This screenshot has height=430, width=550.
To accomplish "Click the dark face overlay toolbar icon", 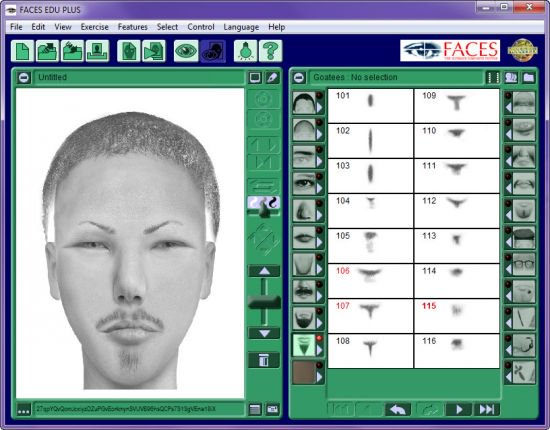I will pos(213,51).
